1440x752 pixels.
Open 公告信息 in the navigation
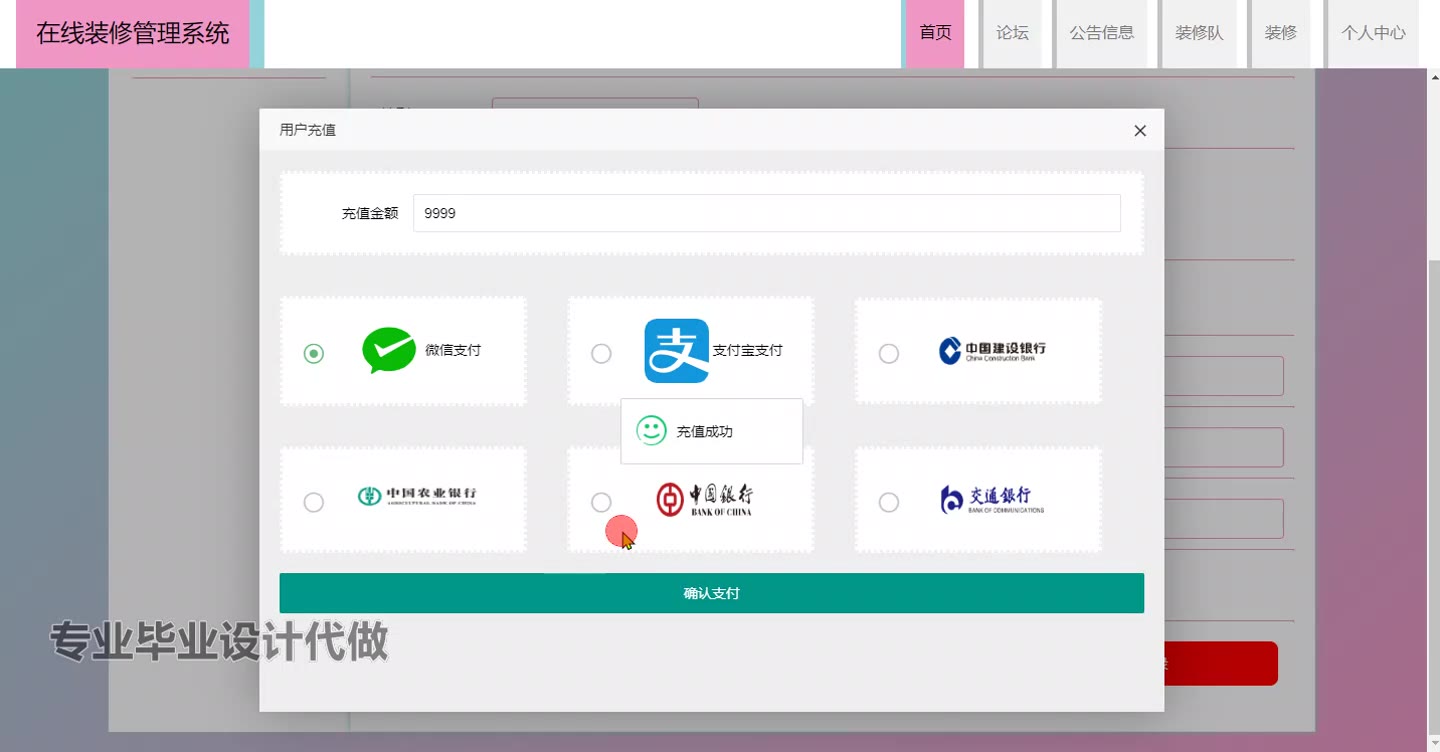point(1102,33)
